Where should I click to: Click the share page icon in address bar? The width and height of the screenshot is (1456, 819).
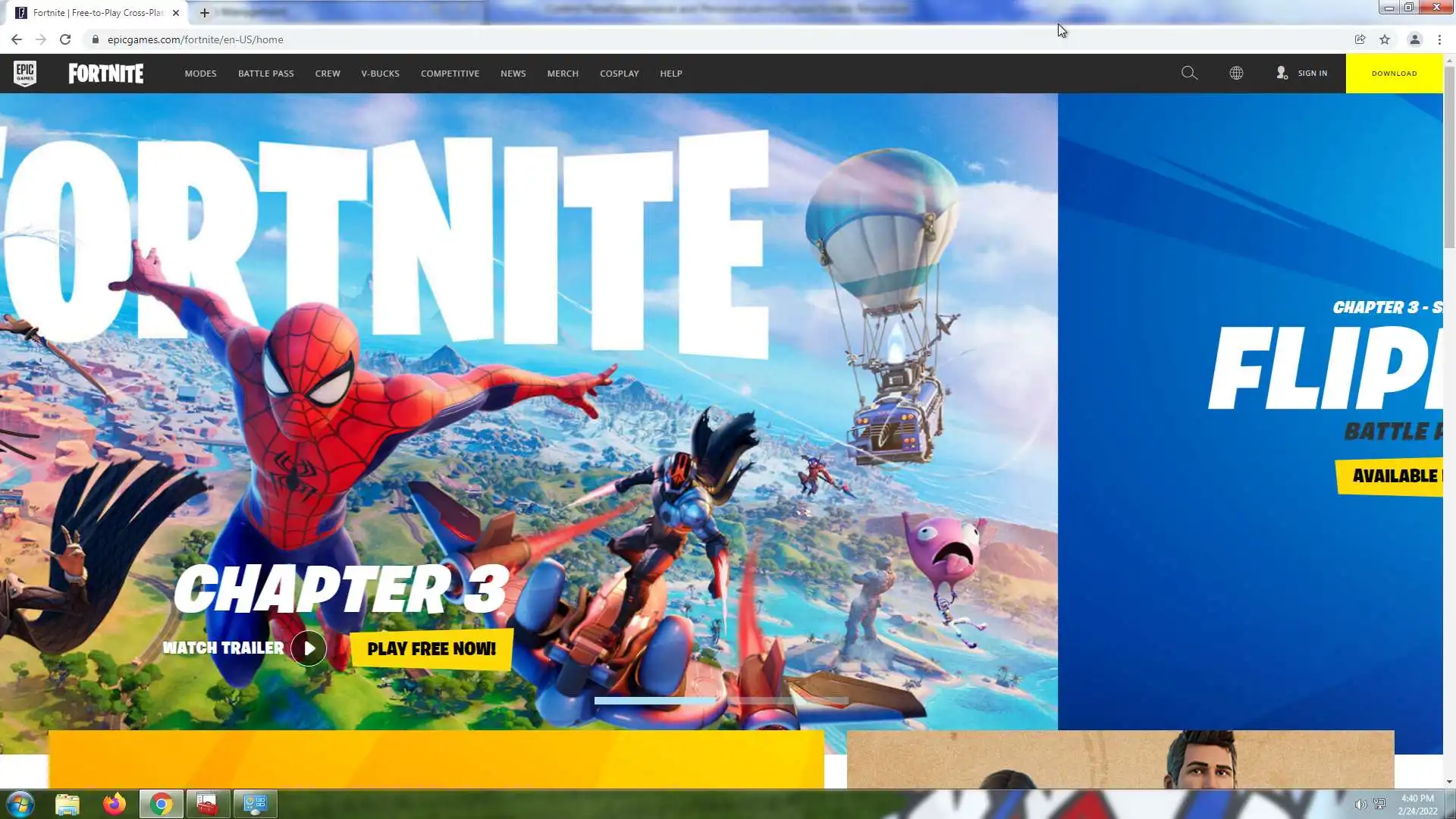point(1360,39)
